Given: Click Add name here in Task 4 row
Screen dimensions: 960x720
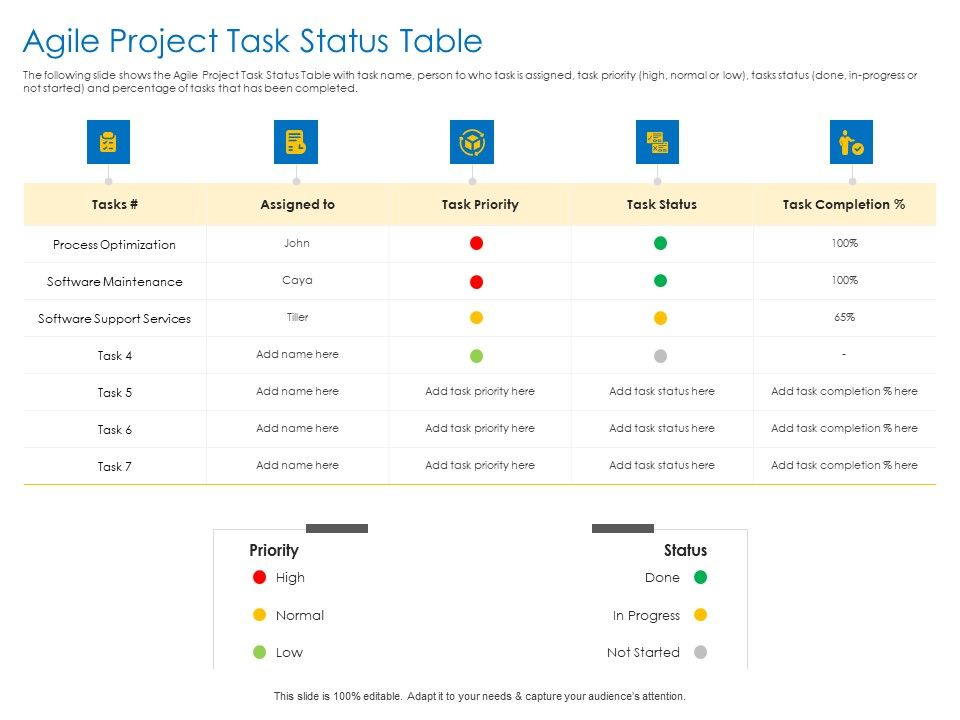Looking at the screenshot, I should (x=298, y=354).
